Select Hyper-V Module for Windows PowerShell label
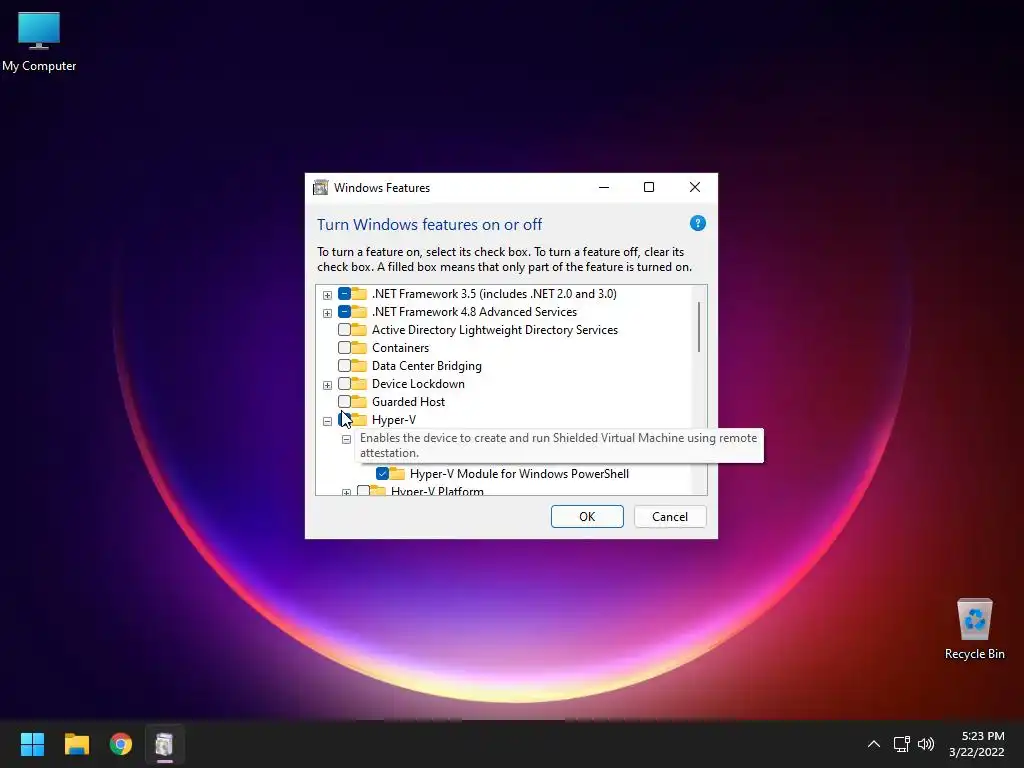This screenshot has width=1024, height=768. (519, 473)
